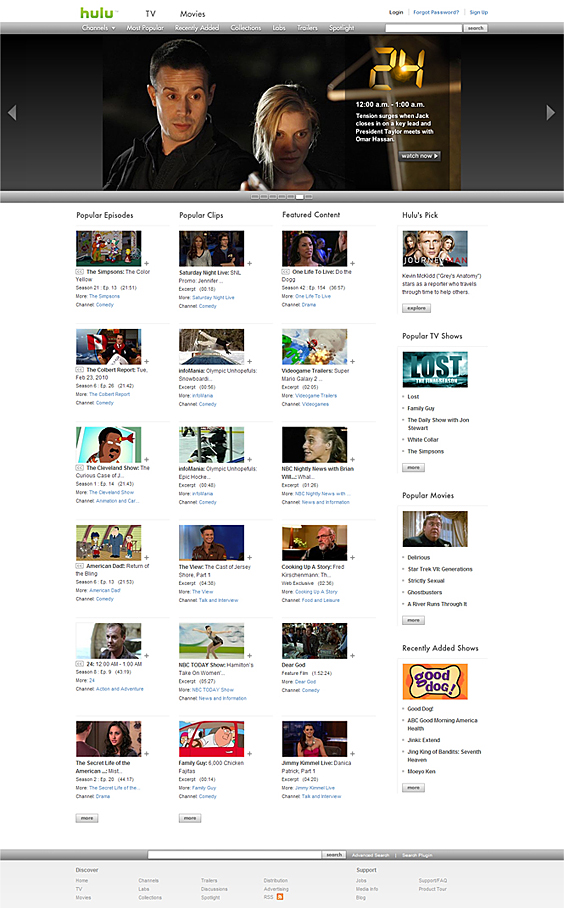This screenshot has width=564, height=908.
Task: Go to Most Popular
Action: point(145,28)
